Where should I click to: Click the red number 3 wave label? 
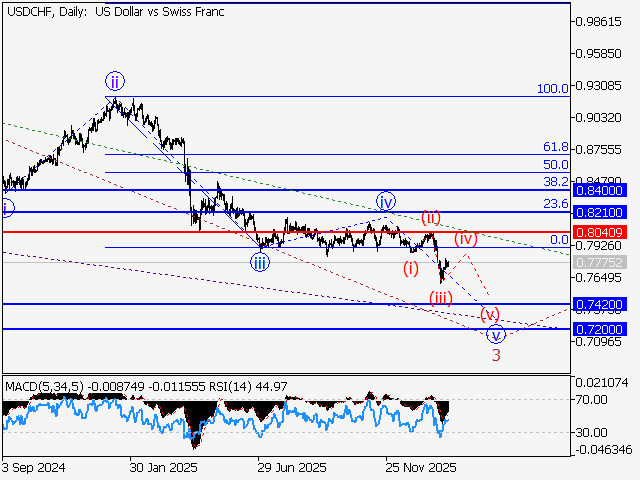[x=495, y=354]
